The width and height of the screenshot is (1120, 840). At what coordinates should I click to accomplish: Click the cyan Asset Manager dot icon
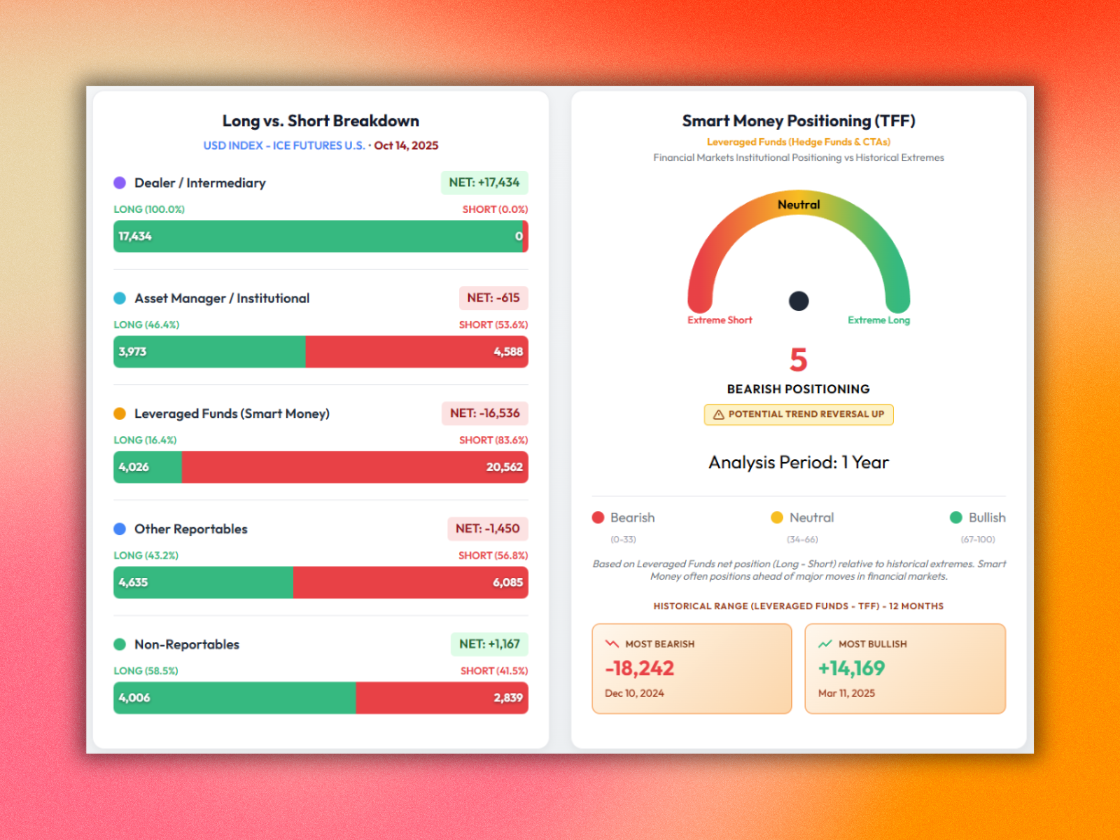click(x=120, y=298)
